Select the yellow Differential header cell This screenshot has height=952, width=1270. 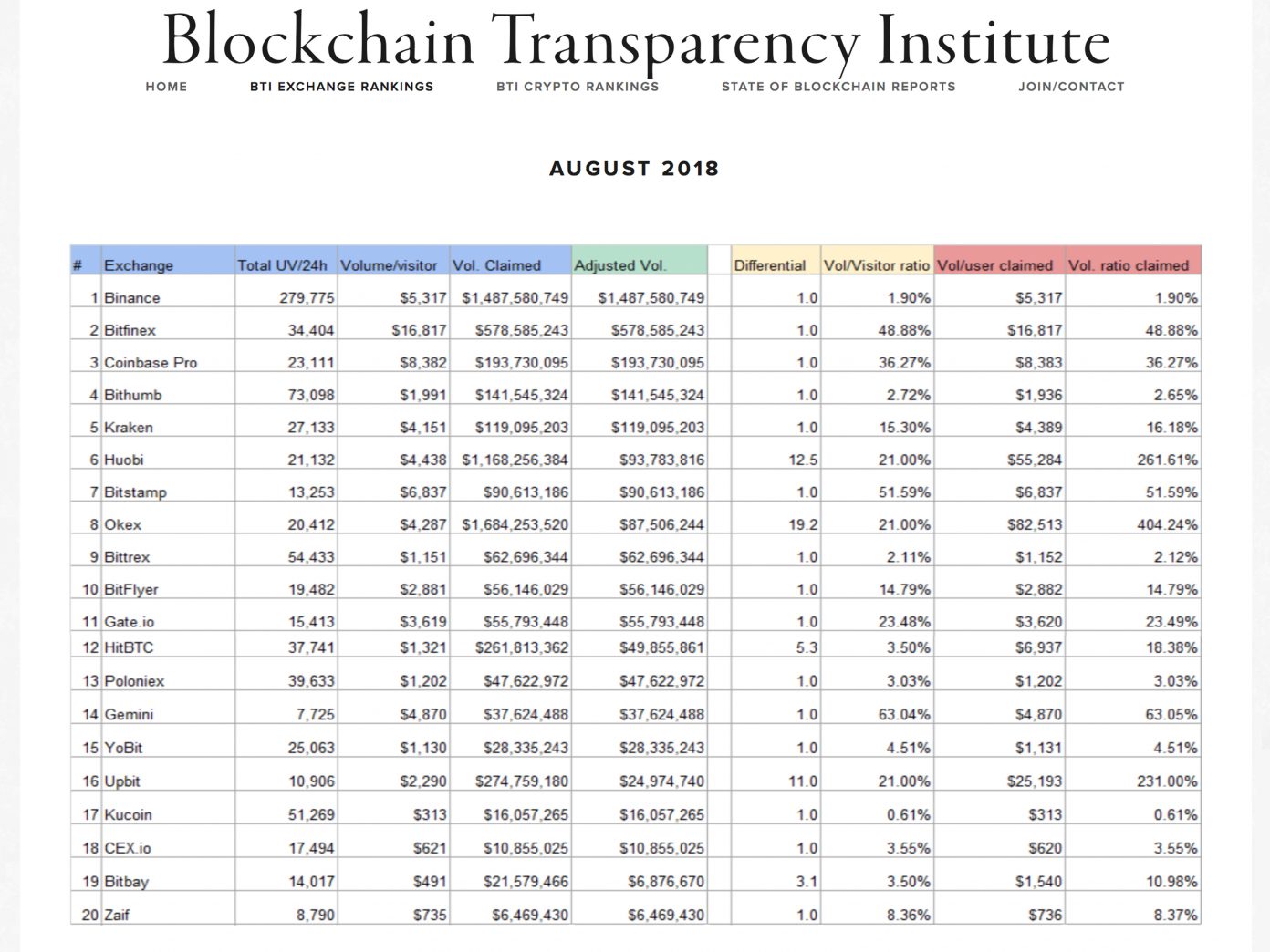(770, 265)
